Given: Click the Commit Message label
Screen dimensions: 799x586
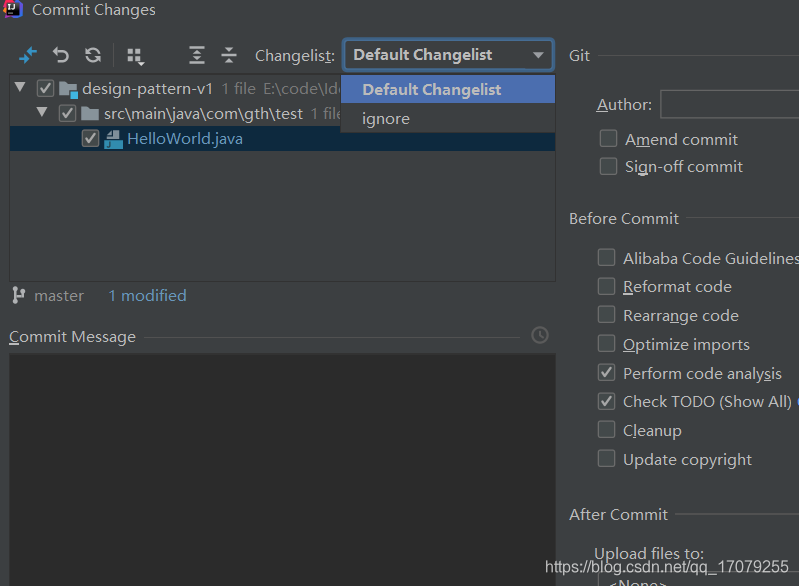Looking at the screenshot, I should click(72, 337).
